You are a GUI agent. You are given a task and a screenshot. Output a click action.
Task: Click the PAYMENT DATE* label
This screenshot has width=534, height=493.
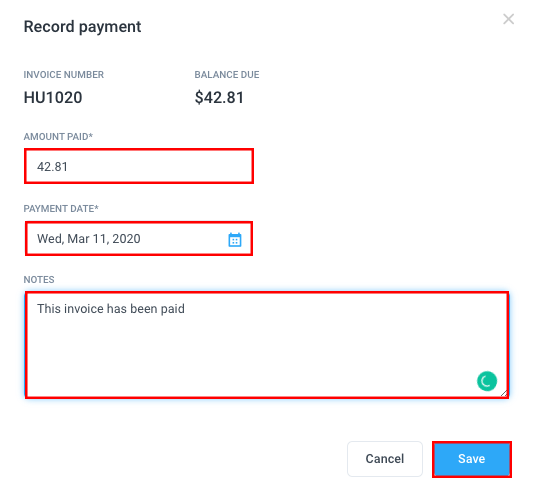(x=61, y=208)
